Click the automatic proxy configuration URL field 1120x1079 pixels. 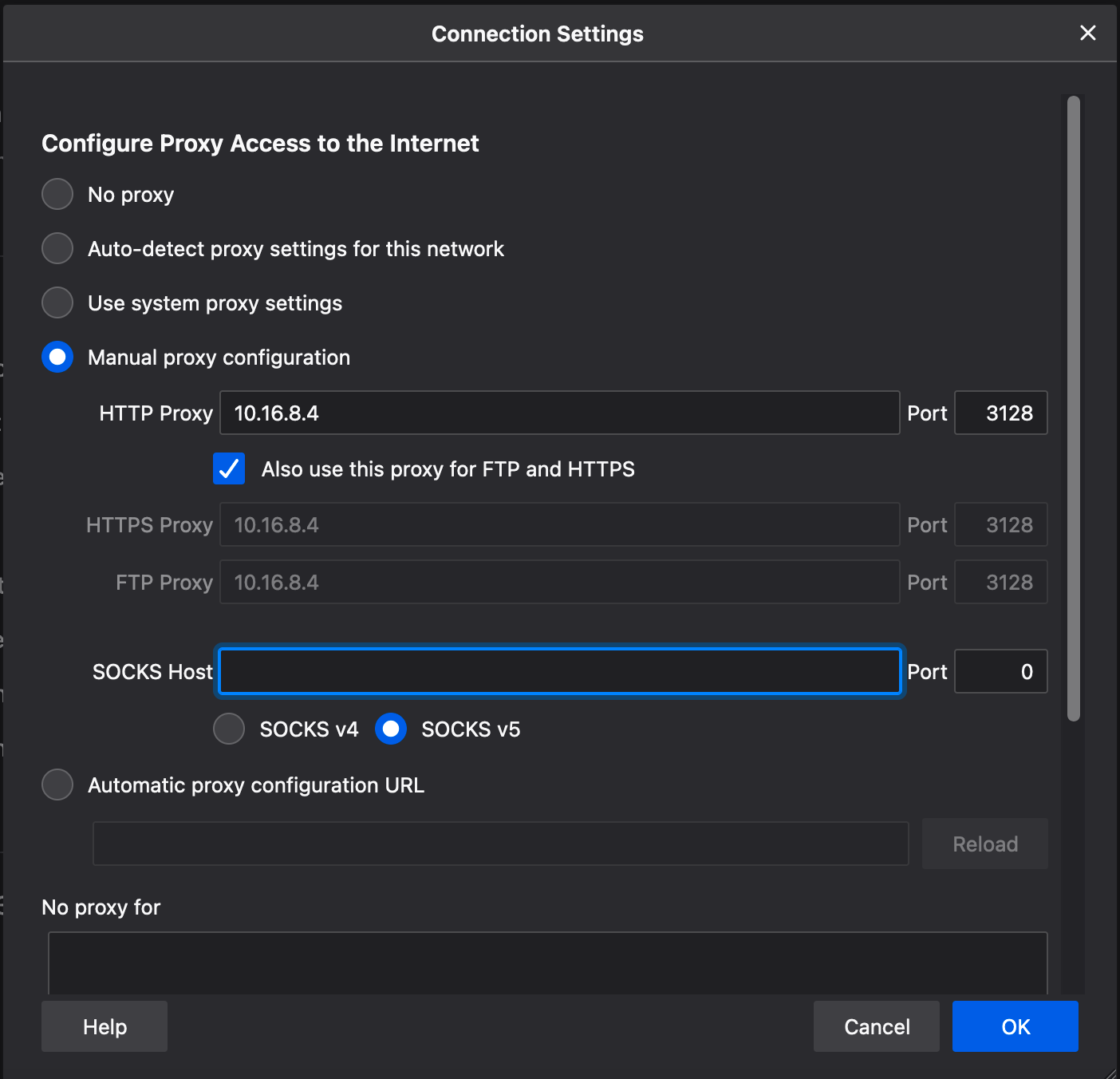pyautogui.click(x=500, y=844)
